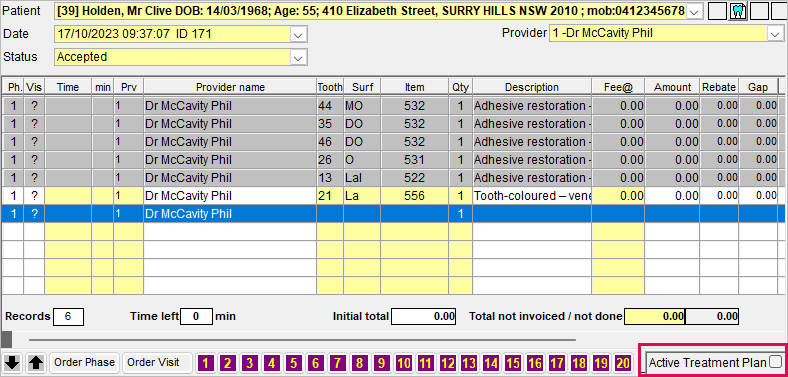Screen dimensions: 788x377
Task: Click the Rebate column header
Action: 719,87
